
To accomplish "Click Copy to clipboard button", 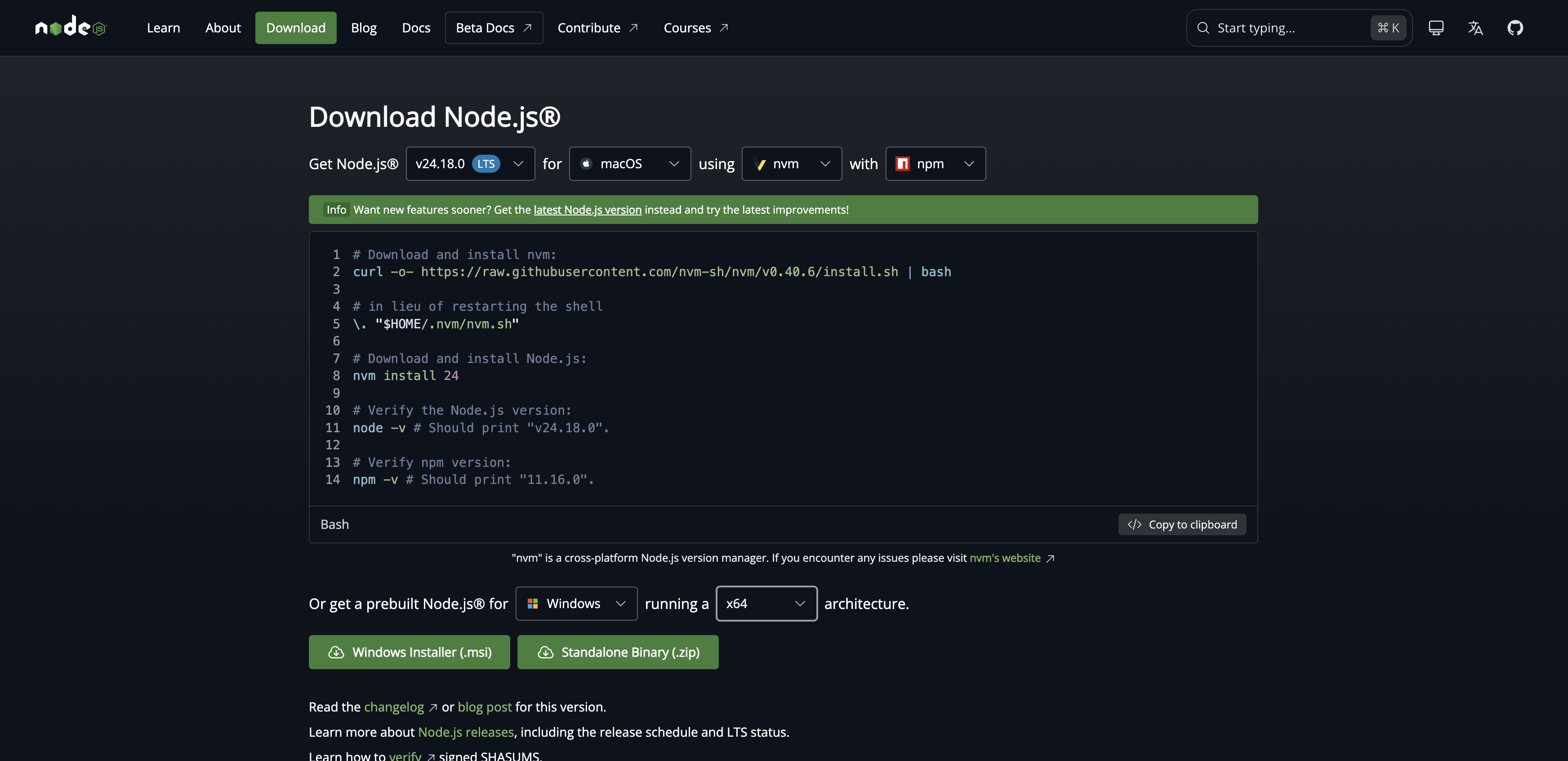I will point(1181,524).
